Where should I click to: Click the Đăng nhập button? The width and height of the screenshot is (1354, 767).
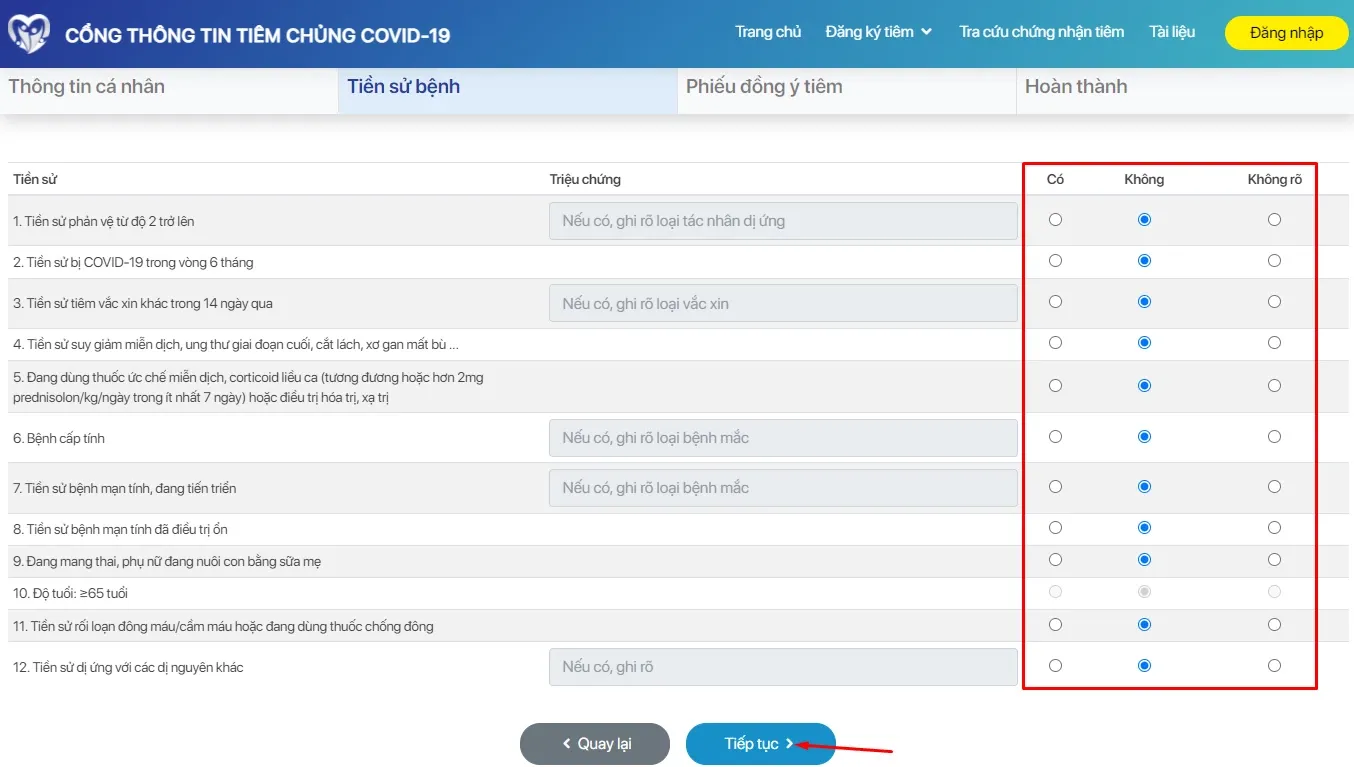(1286, 33)
